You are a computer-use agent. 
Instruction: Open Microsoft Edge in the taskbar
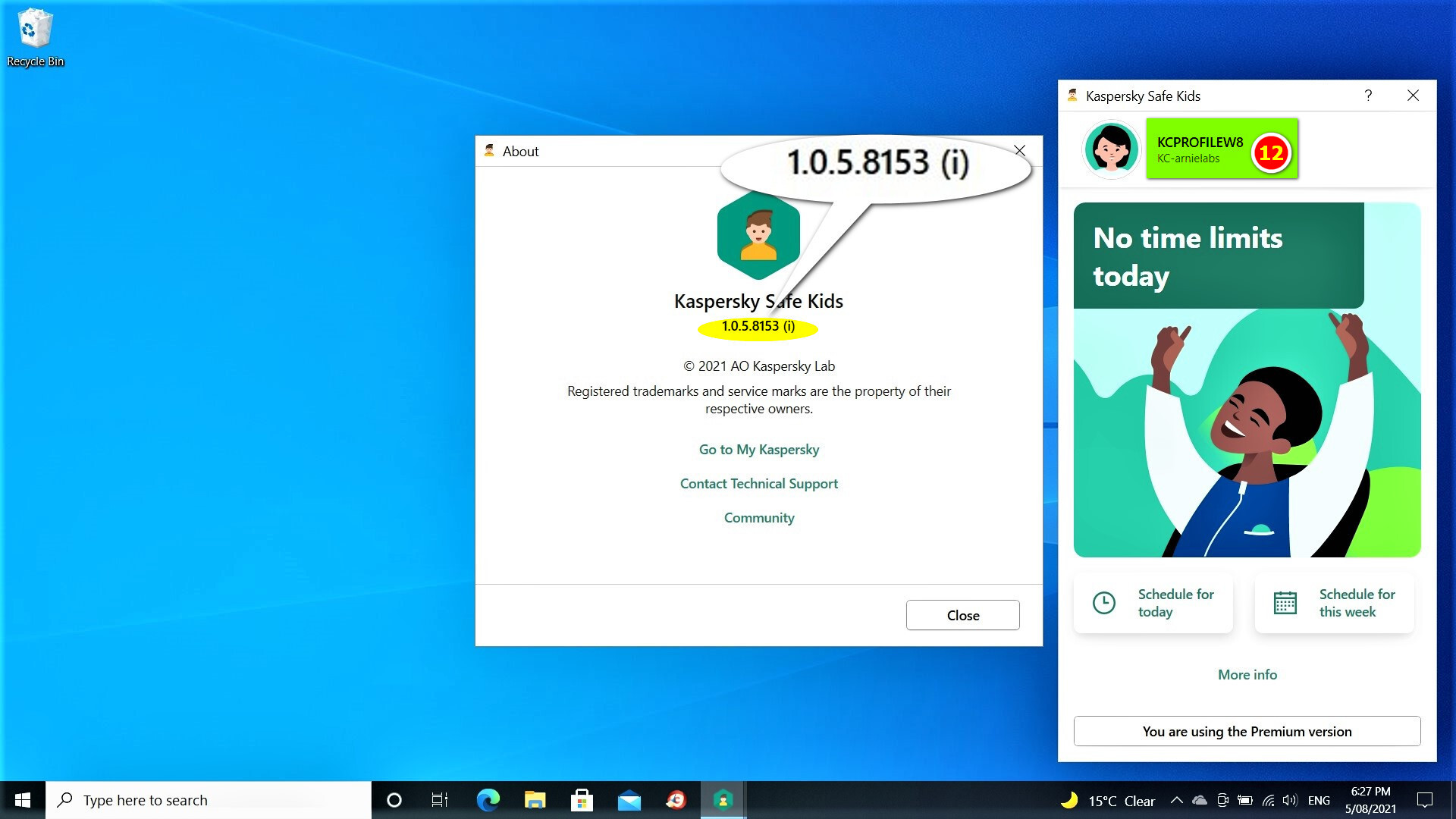click(488, 800)
